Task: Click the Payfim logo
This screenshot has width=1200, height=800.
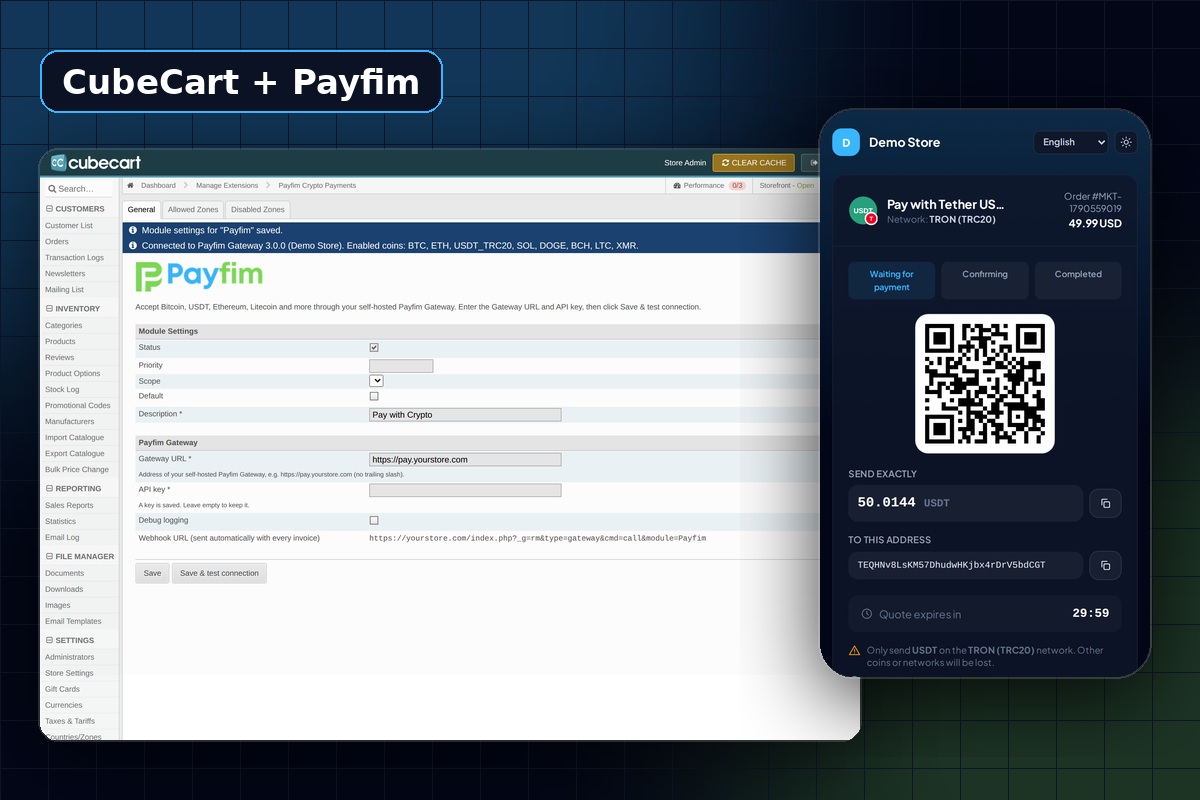Action: (x=199, y=276)
